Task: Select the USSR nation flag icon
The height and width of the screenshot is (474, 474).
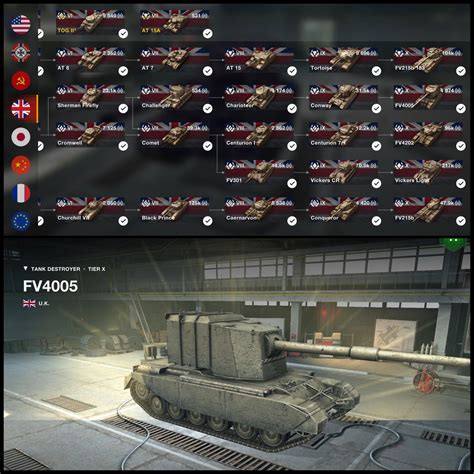Action: pos(21,81)
